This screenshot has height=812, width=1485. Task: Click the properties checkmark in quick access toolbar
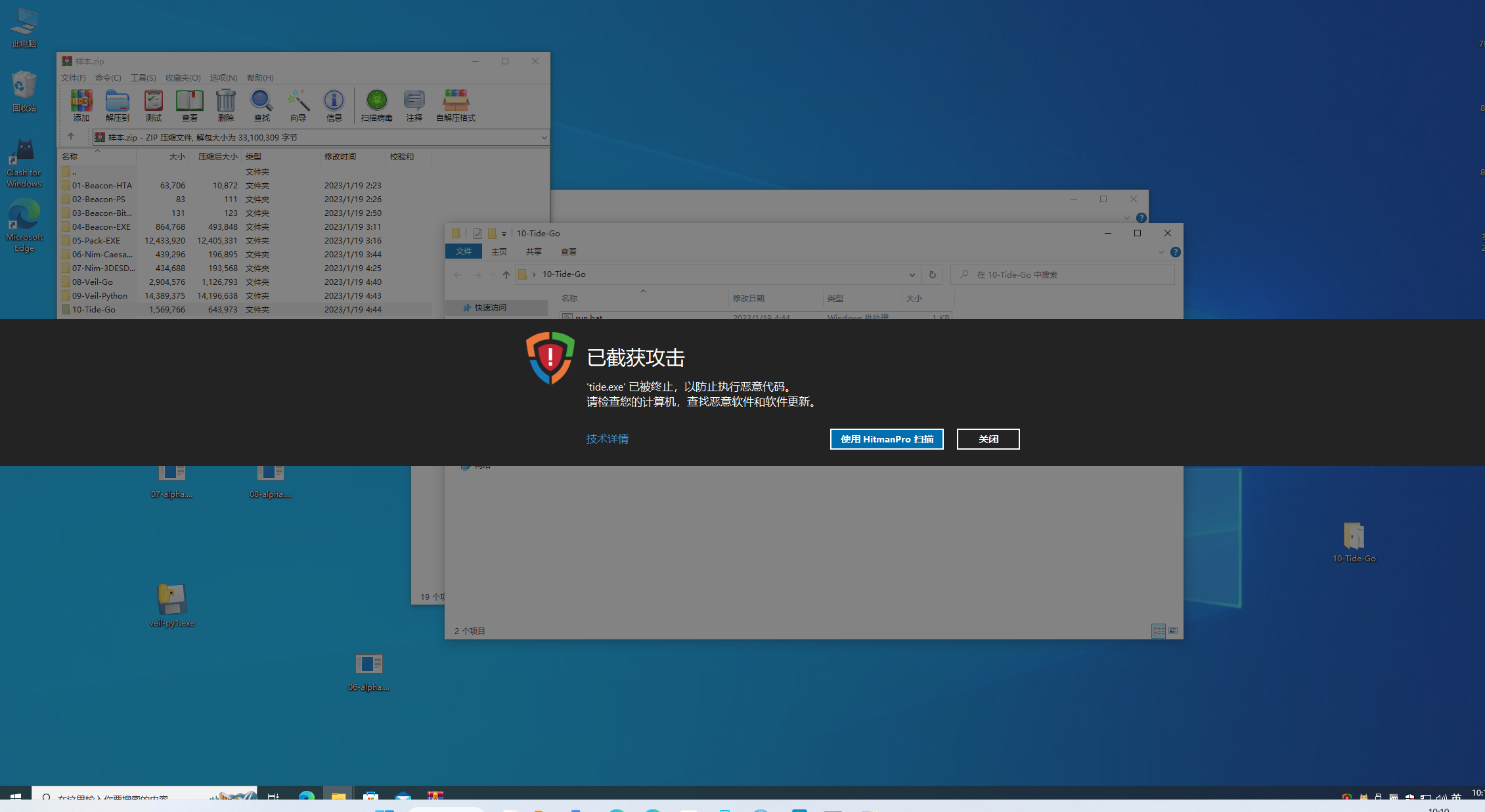pos(477,234)
